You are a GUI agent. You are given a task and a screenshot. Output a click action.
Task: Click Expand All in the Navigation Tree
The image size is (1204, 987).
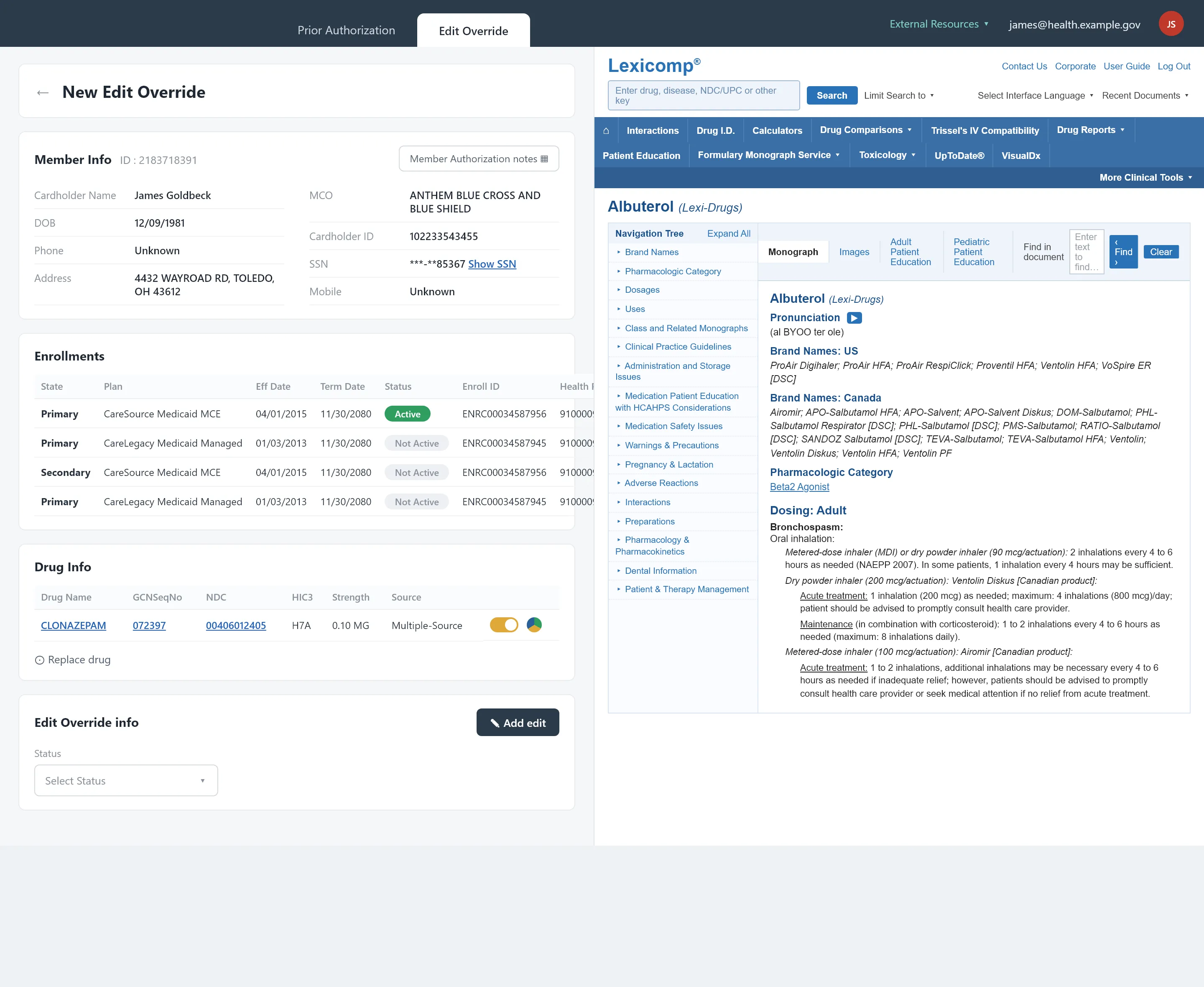click(728, 234)
